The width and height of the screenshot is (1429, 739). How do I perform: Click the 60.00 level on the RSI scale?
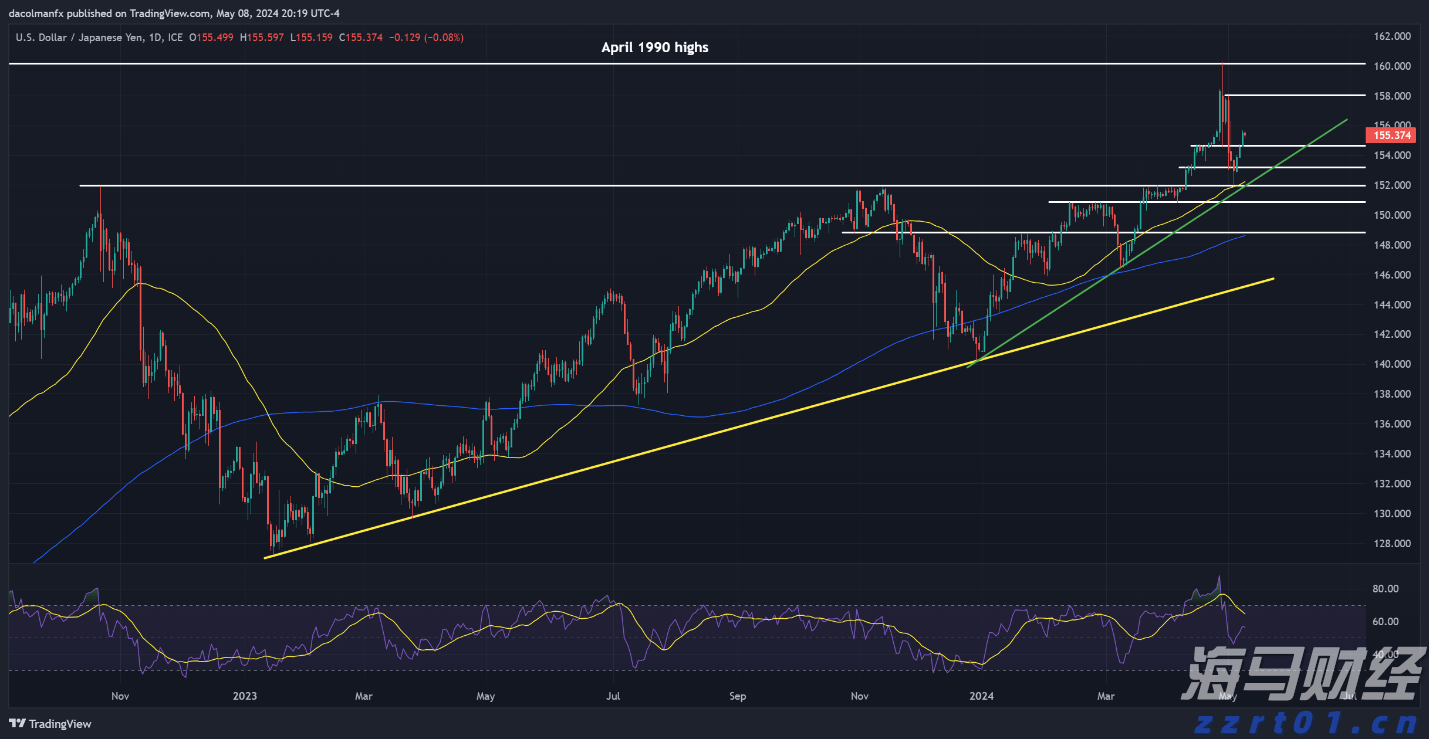[x=1384, y=622]
